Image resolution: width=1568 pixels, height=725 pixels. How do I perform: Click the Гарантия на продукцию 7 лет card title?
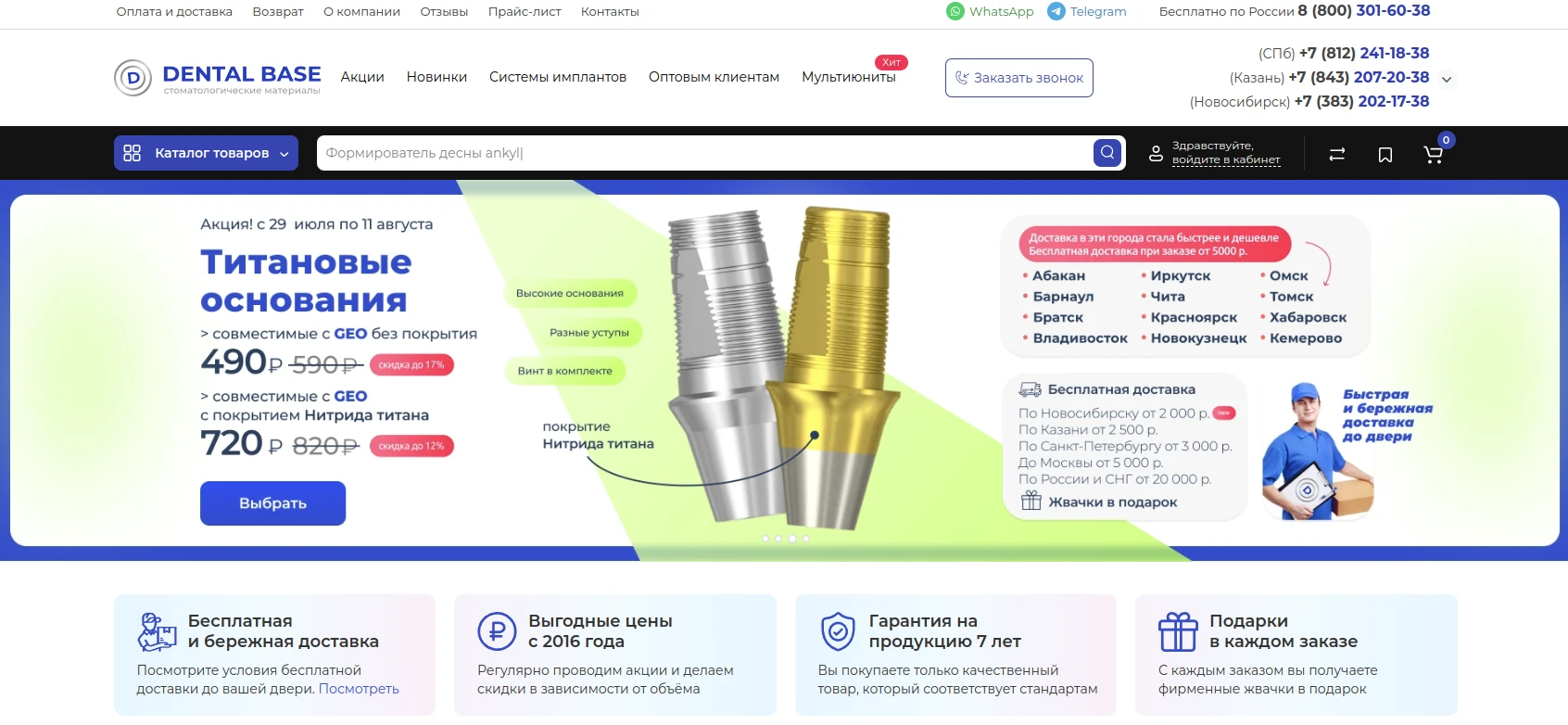coord(944,631)
